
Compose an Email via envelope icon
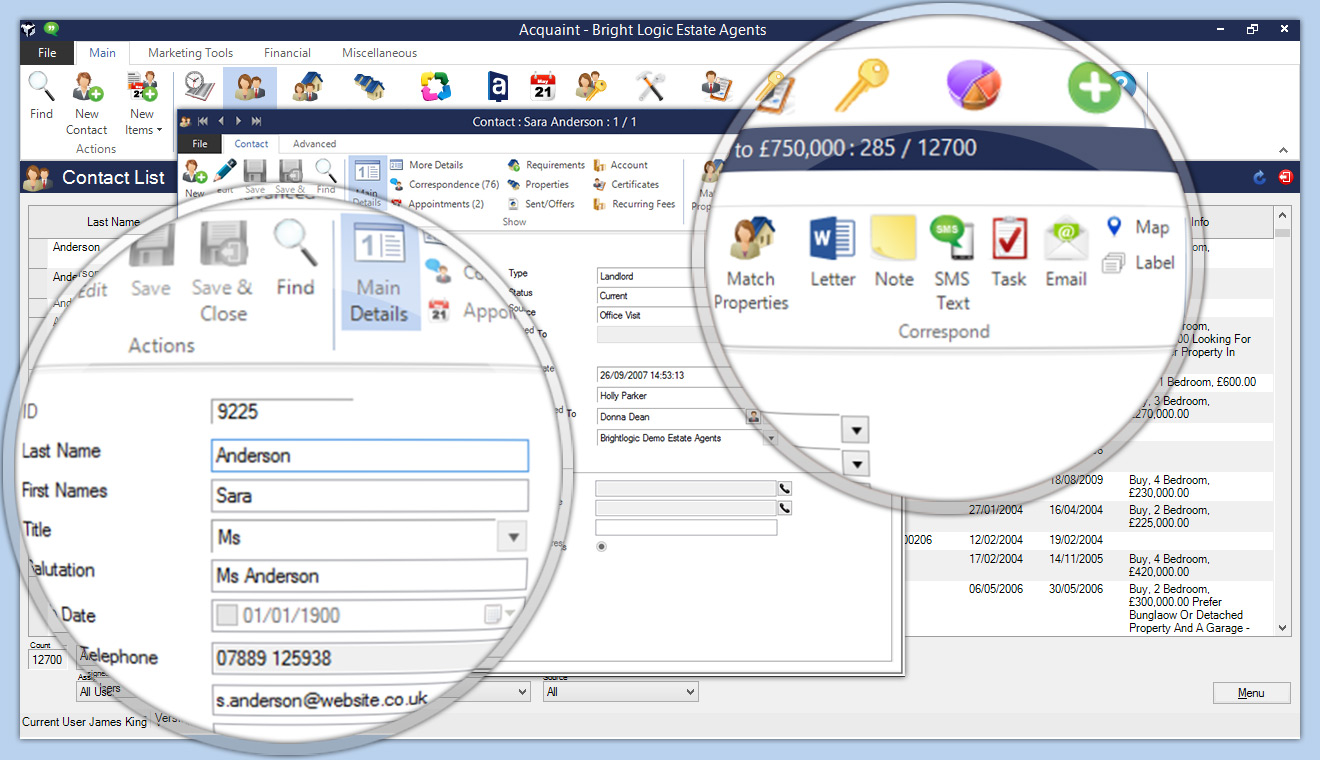1066,253
